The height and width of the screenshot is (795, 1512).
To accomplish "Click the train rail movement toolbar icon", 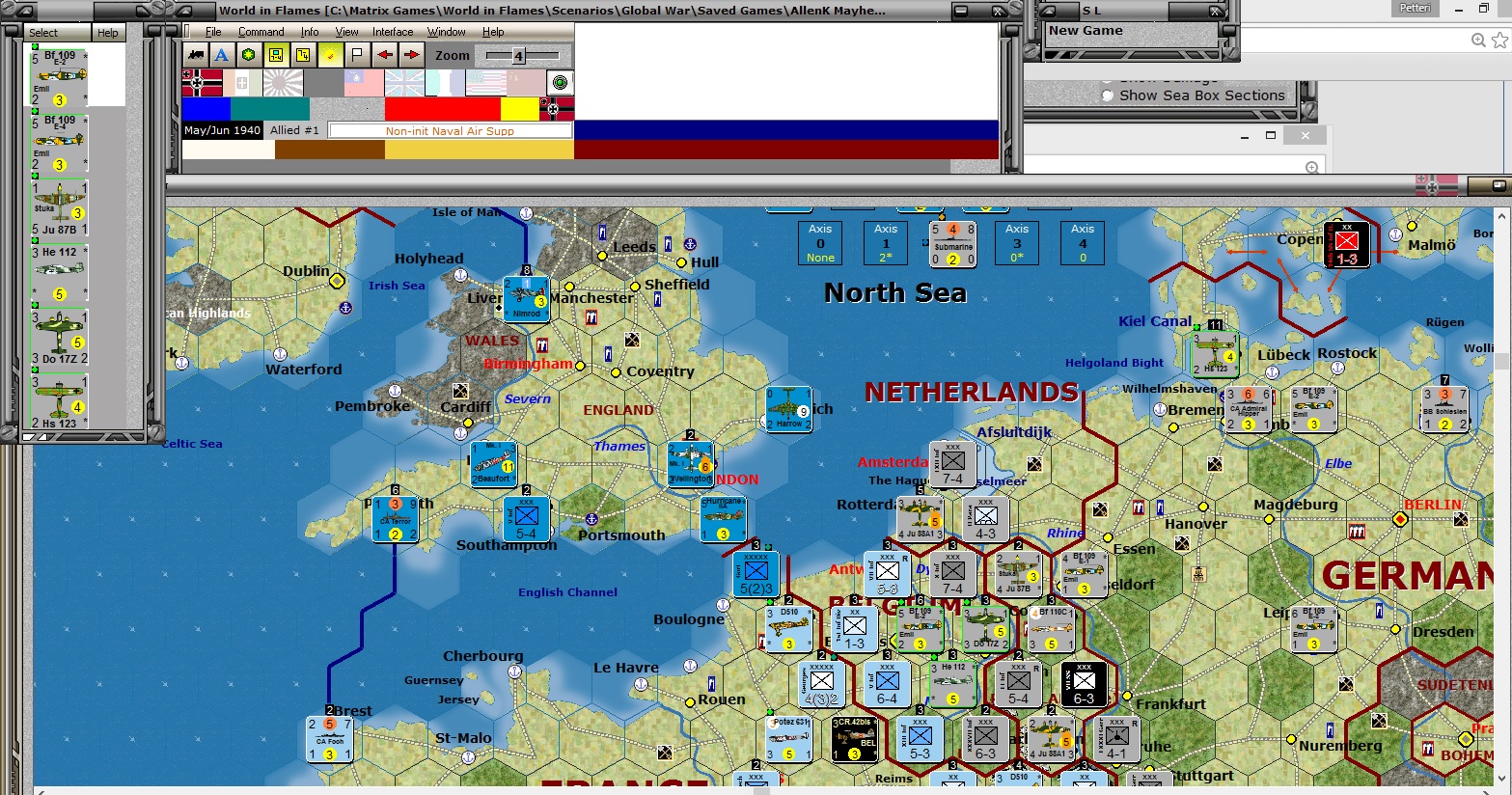I will [197, 55].
